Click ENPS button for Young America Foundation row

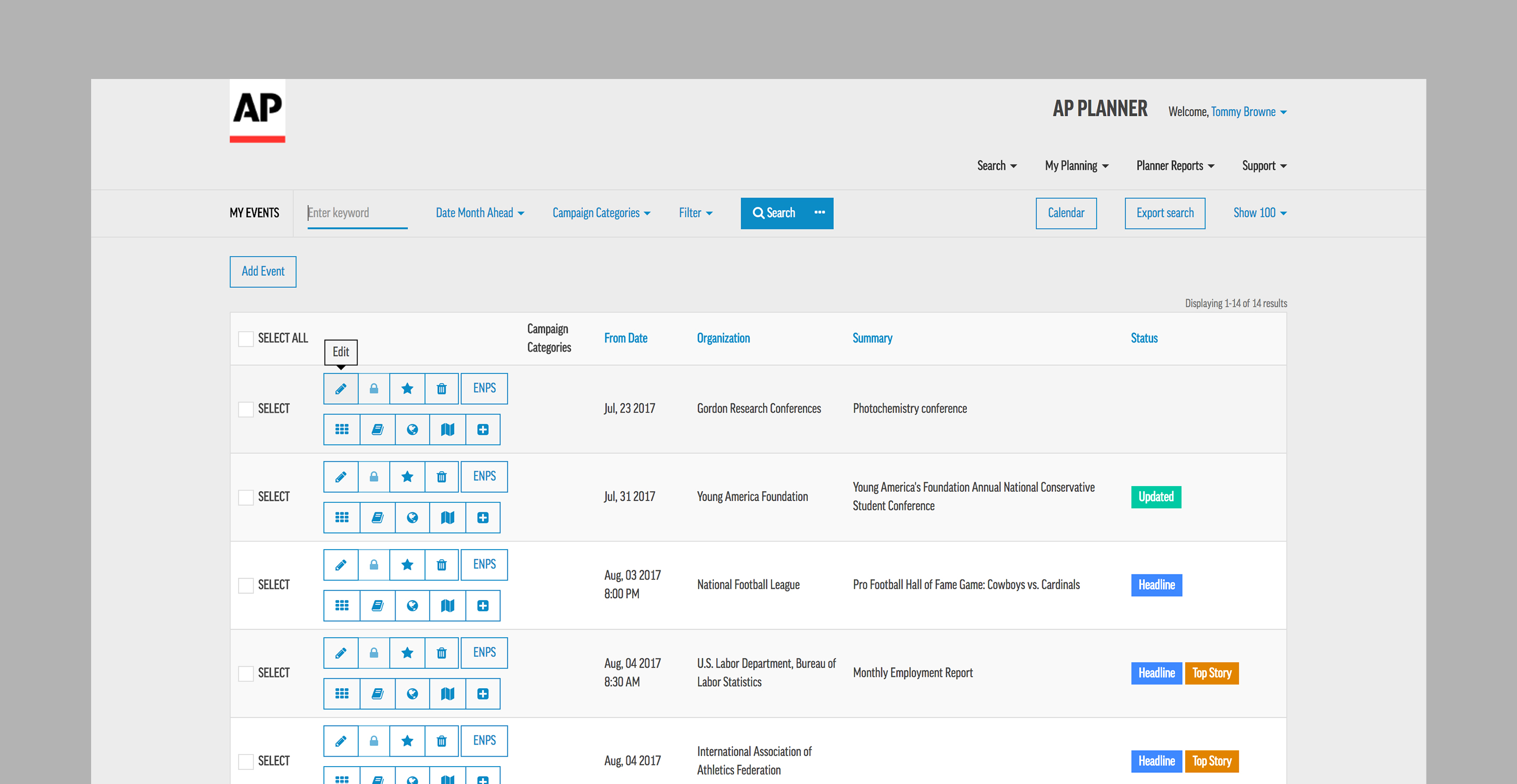coord(484,477)
